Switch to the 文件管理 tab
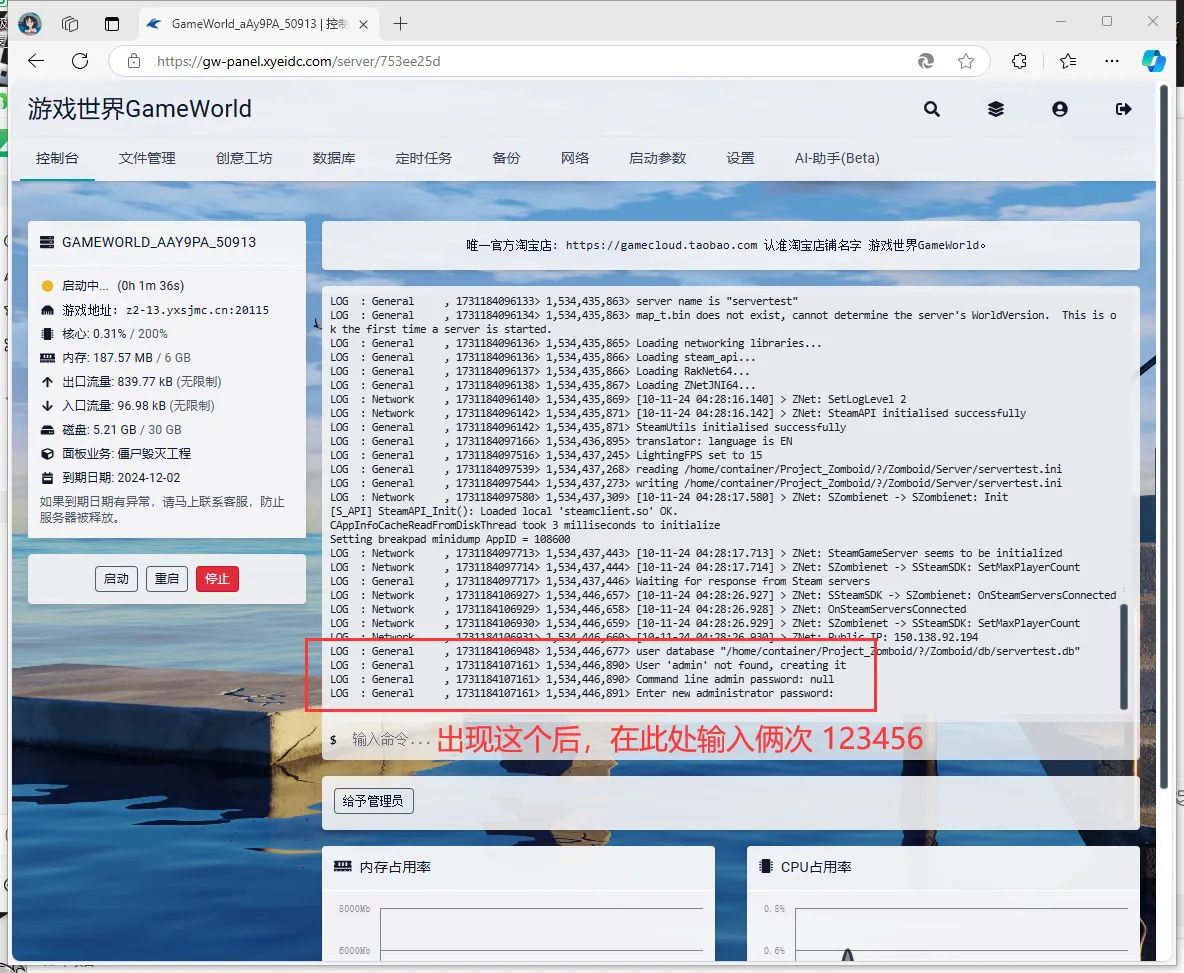Viewport: 1184px width, 973px height. point(147,158)
